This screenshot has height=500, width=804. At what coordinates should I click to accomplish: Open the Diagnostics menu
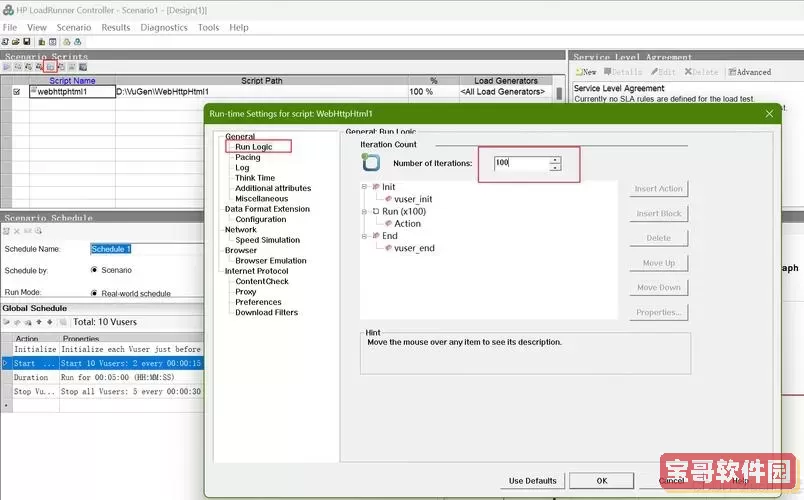pyautogui.click(x=164, y=27)
